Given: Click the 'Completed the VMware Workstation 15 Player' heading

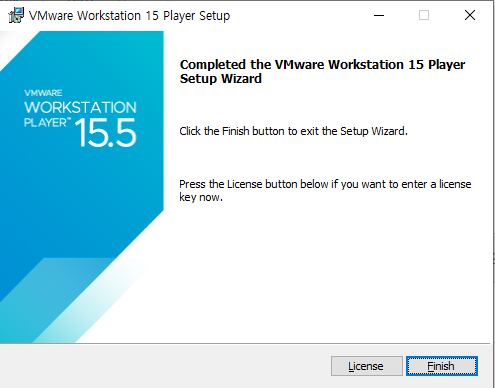Looking at the screenshot, I should click(322, 64).
